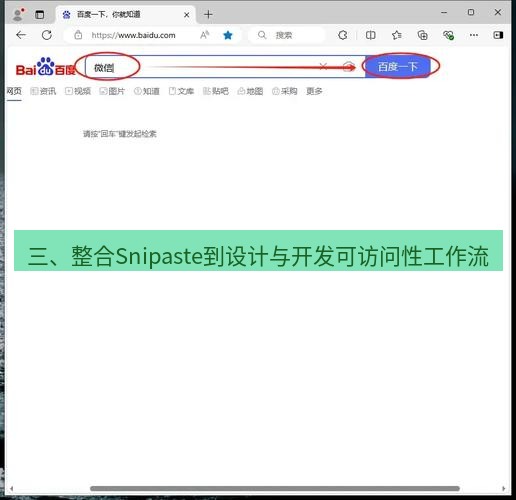Open the settings and more menu
The height and width of the screenshot is (500, 516).
click(474, 35)
